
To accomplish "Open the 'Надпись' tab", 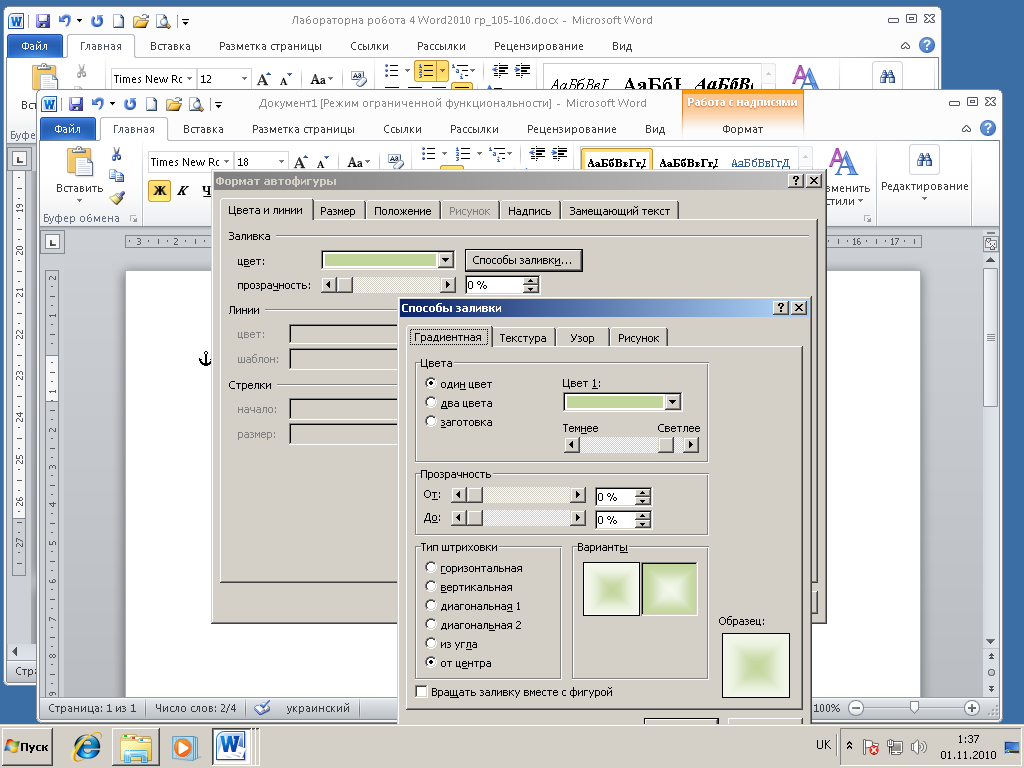I will tap(529, 211).
